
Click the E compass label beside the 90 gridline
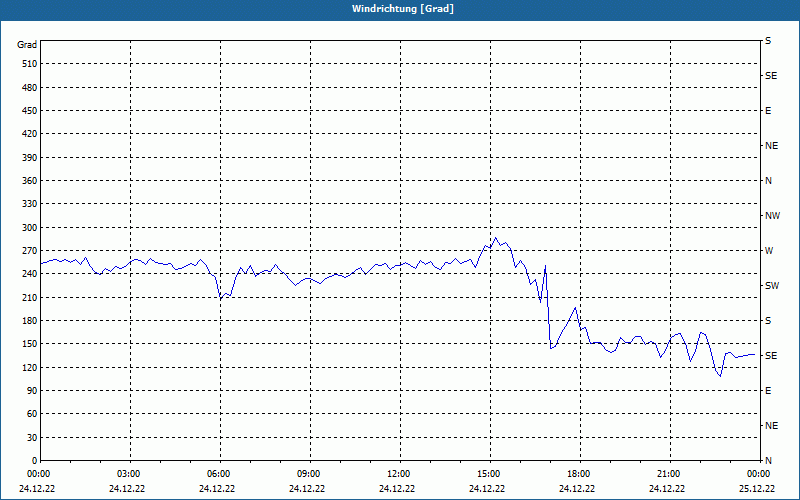click(x=768, y=391)
